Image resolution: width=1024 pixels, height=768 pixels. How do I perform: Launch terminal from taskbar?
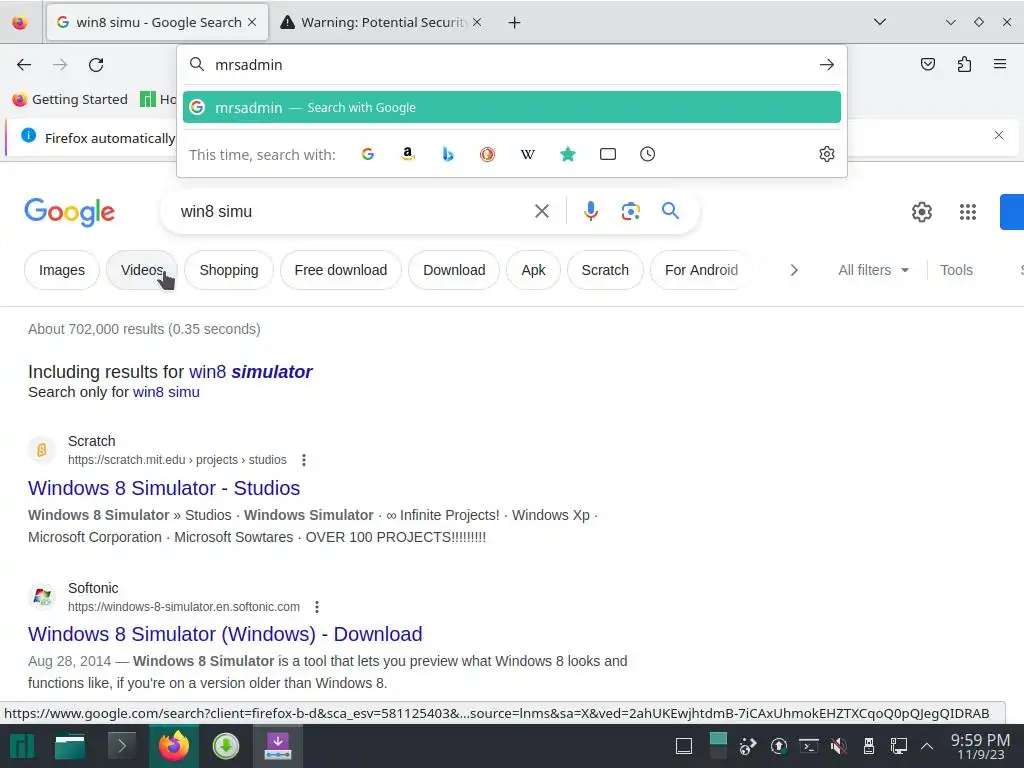coord(121,746)
